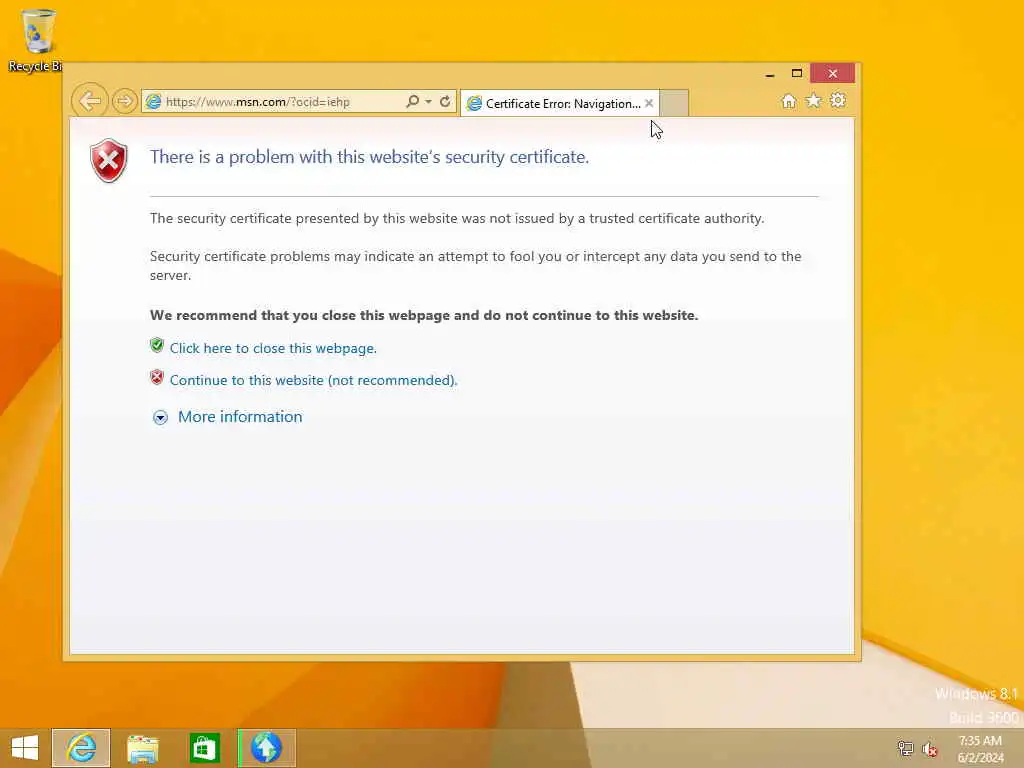Click the page icon in address bar

tap(153, 102)
